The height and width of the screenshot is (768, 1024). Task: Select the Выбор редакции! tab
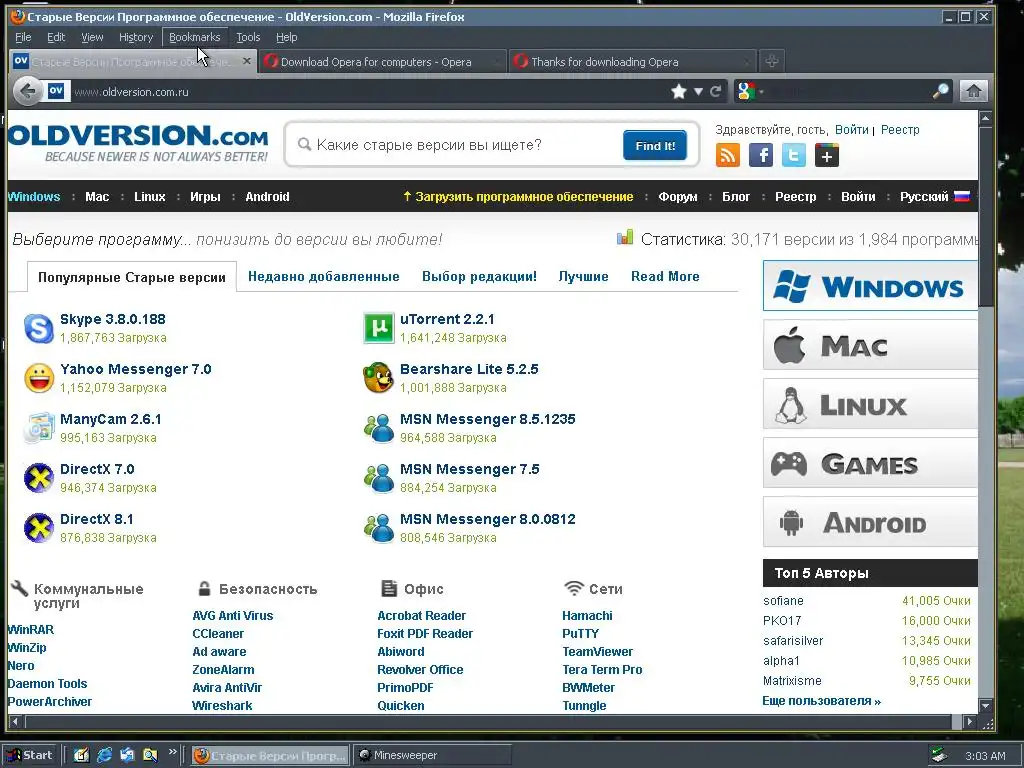pos(479,276)
